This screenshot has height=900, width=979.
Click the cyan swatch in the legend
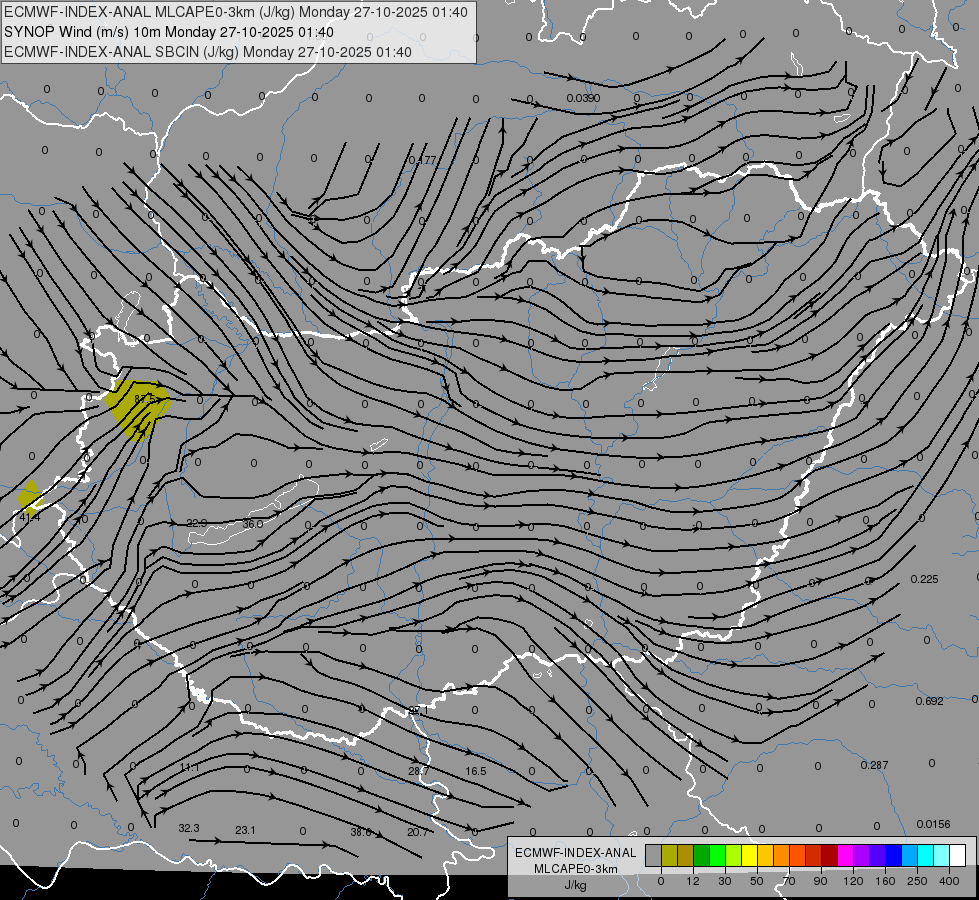tap(925, 855)
